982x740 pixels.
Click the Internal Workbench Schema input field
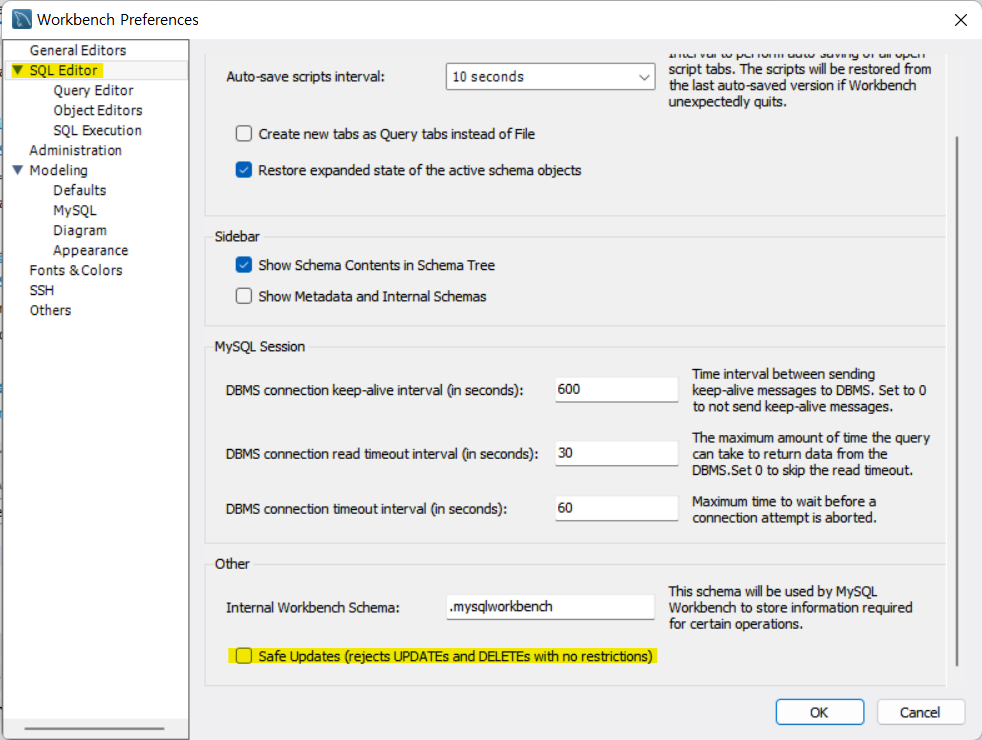pos(550,607)
